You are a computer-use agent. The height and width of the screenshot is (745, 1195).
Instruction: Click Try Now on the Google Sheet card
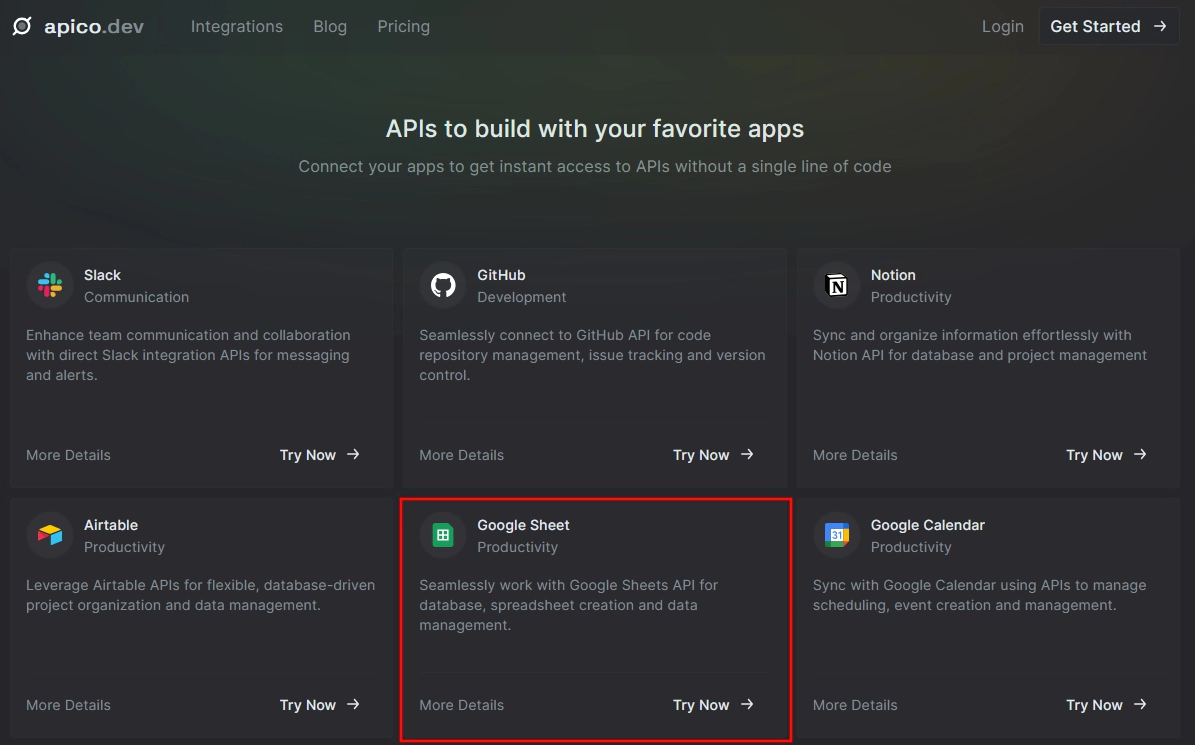(x=713, y=705)
